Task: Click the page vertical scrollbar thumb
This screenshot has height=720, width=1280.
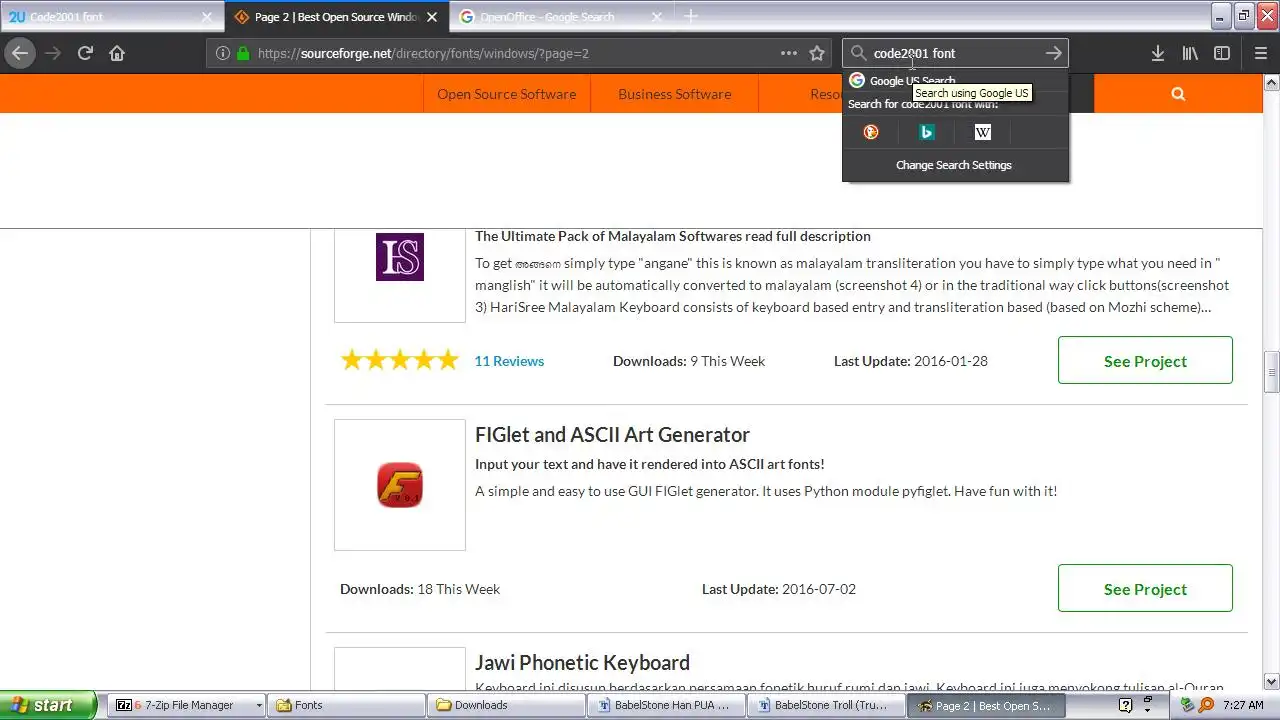Action: (x=1271, y=371)
